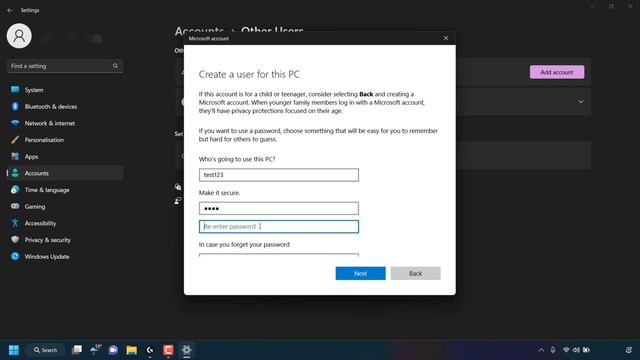Image resolution: width=640 pixels, height=360 pixels.
Task: Click the Settings gear on taskbar
Action: [x=187, y=350]
